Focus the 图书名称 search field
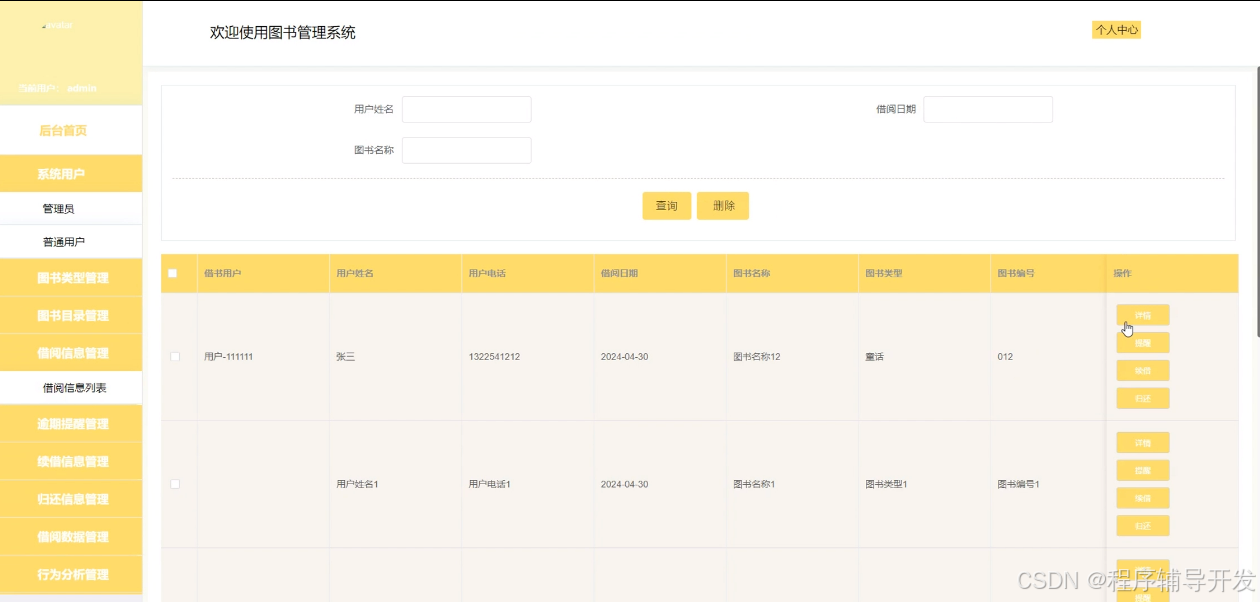Viewport: 1260px width, 602px height. [x=467, y=150]
